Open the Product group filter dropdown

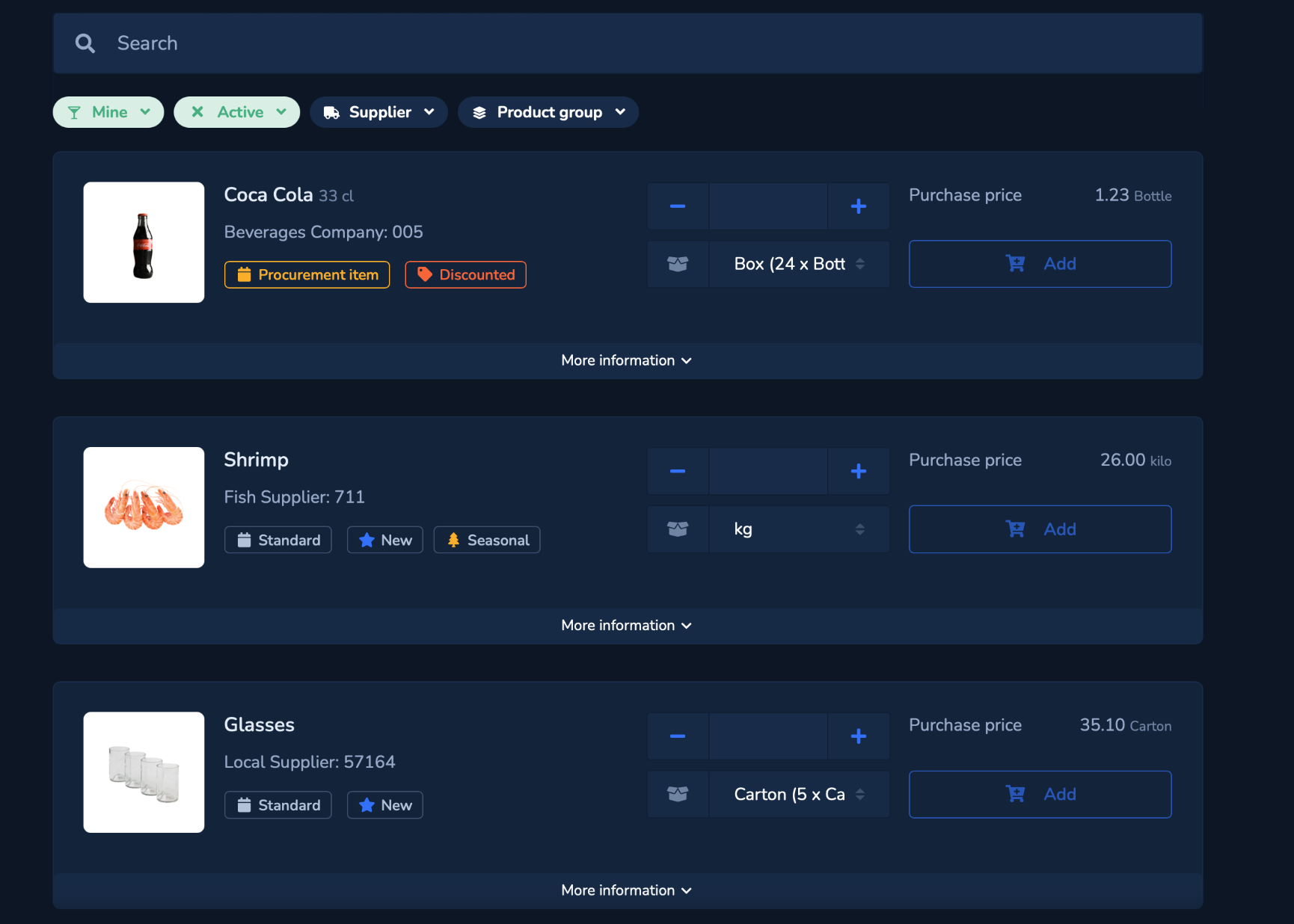(x=548, y=112)
